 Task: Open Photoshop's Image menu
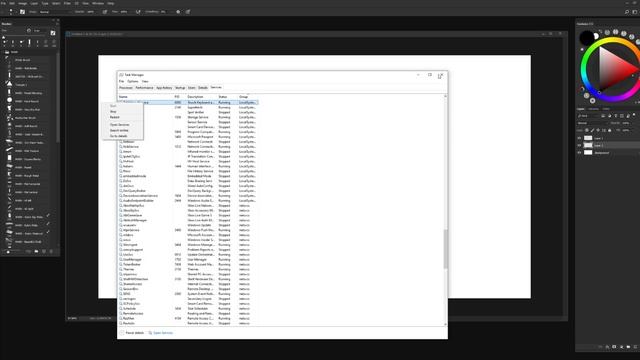pyautogui.click(x=22, y=3)
